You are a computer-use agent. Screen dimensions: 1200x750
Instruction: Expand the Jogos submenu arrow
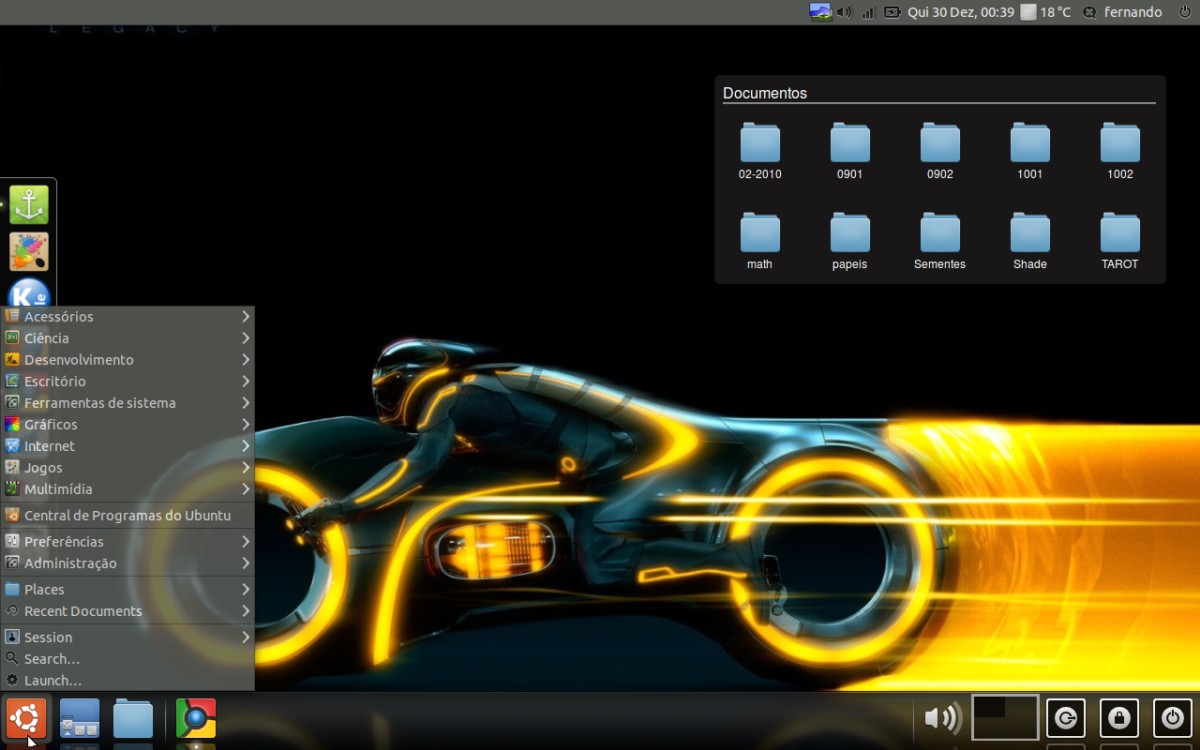[x=245, y=467]
